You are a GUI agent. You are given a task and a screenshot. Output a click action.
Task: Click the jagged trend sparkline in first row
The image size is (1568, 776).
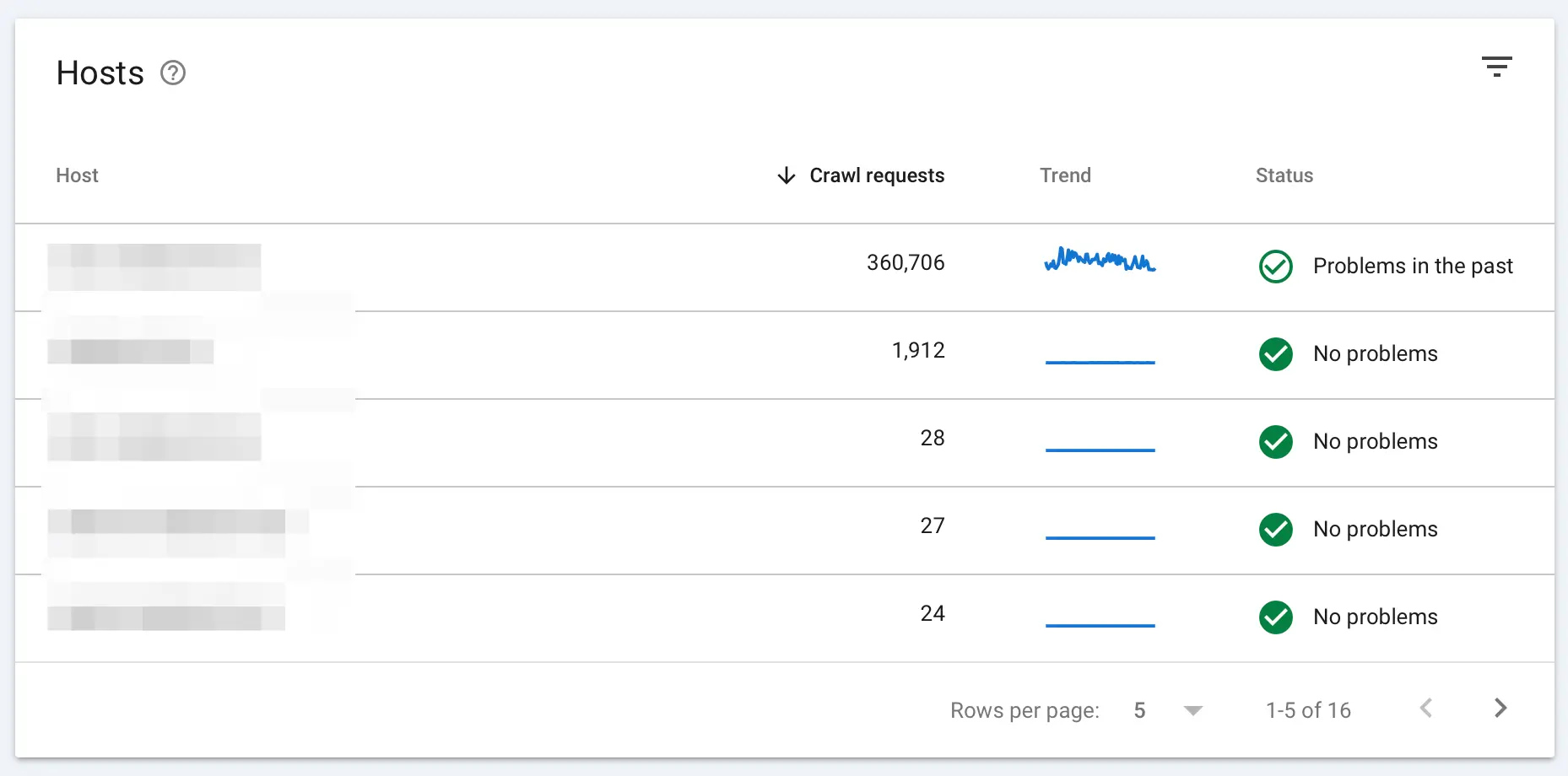pos(1100,260)
